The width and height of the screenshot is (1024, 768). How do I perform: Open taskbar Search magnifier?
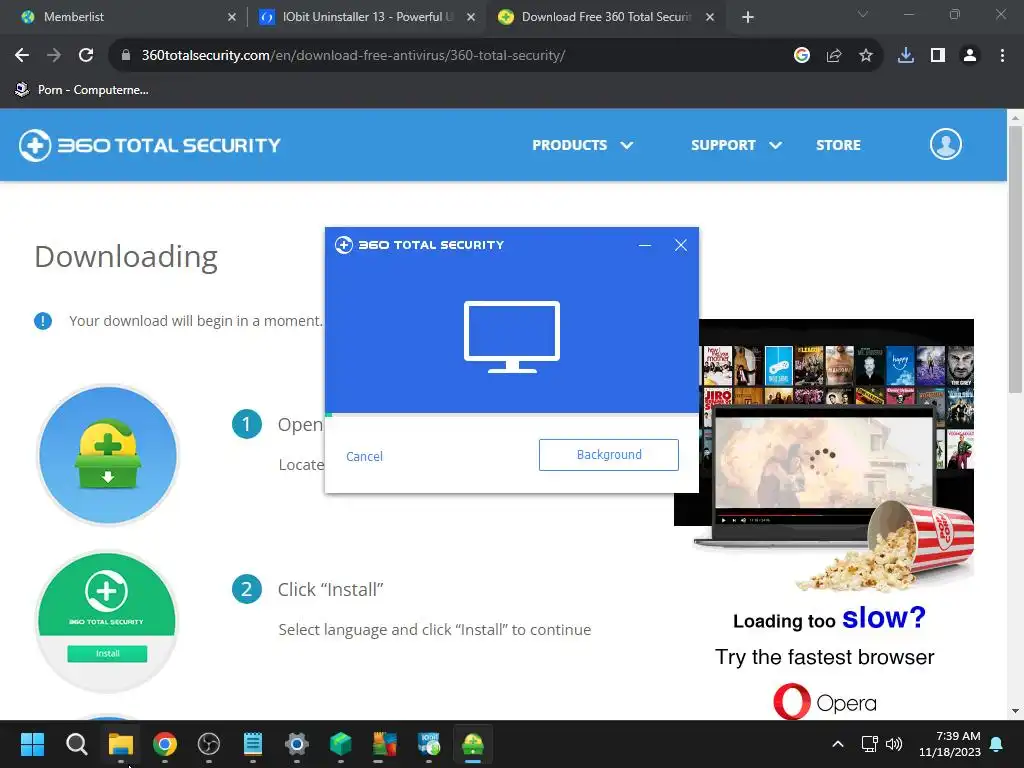[76, 744]
